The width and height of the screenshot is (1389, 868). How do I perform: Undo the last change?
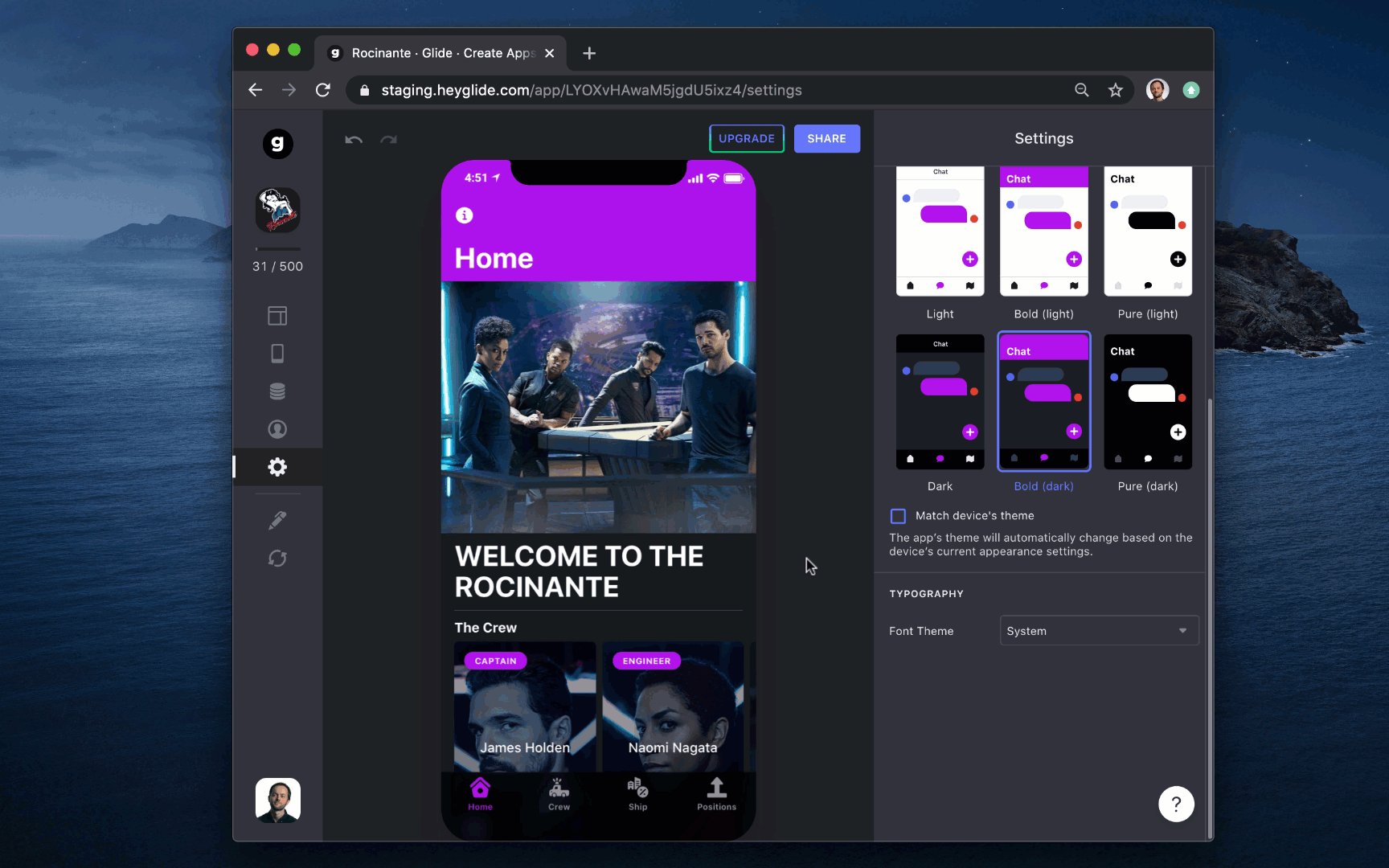pyautogui.click(x=354, y=139)
